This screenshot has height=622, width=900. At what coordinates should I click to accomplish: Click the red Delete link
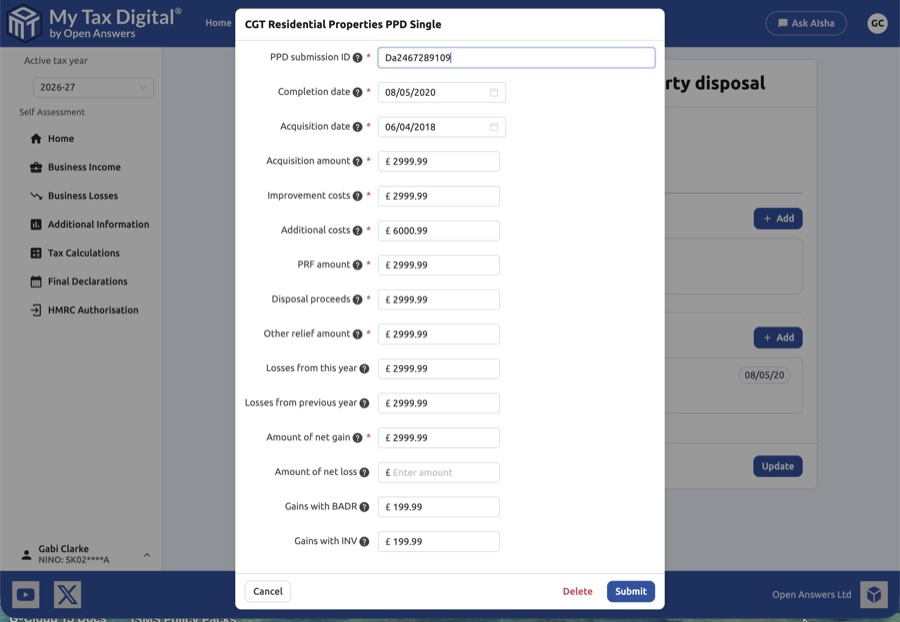pyautogui.click(x=577, y=591)
